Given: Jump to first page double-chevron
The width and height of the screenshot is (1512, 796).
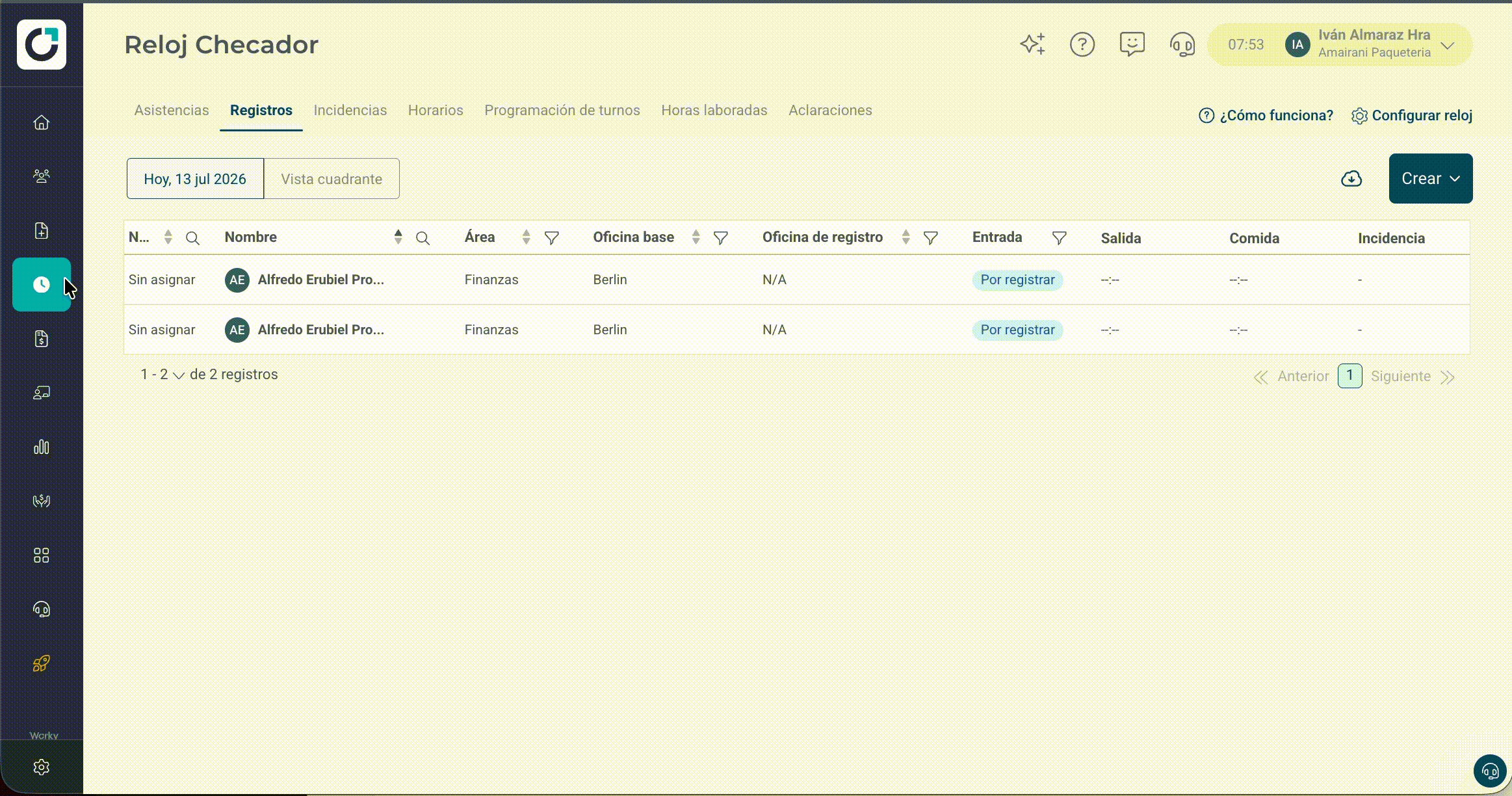Looking at the screenshot, I should [x=1260, y=377].
